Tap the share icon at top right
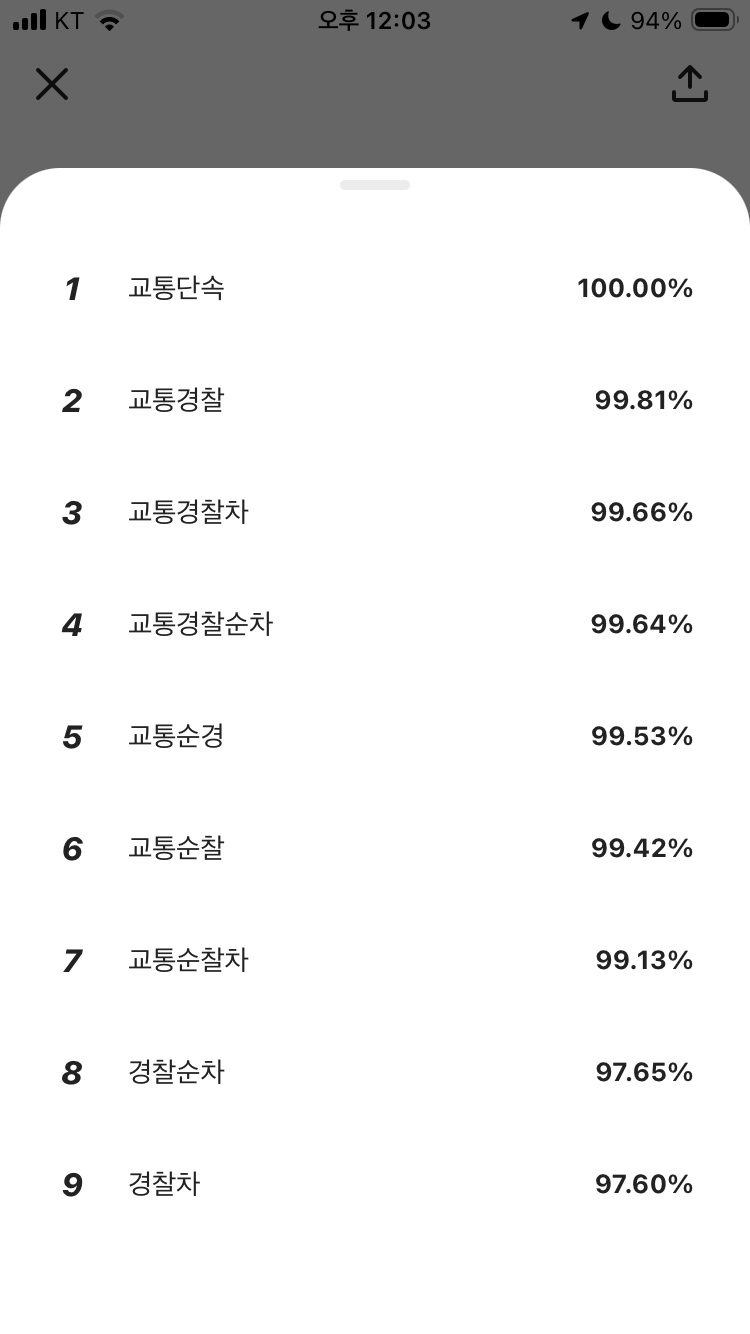This screenshot has width=750, height=1334. (689, 84)
